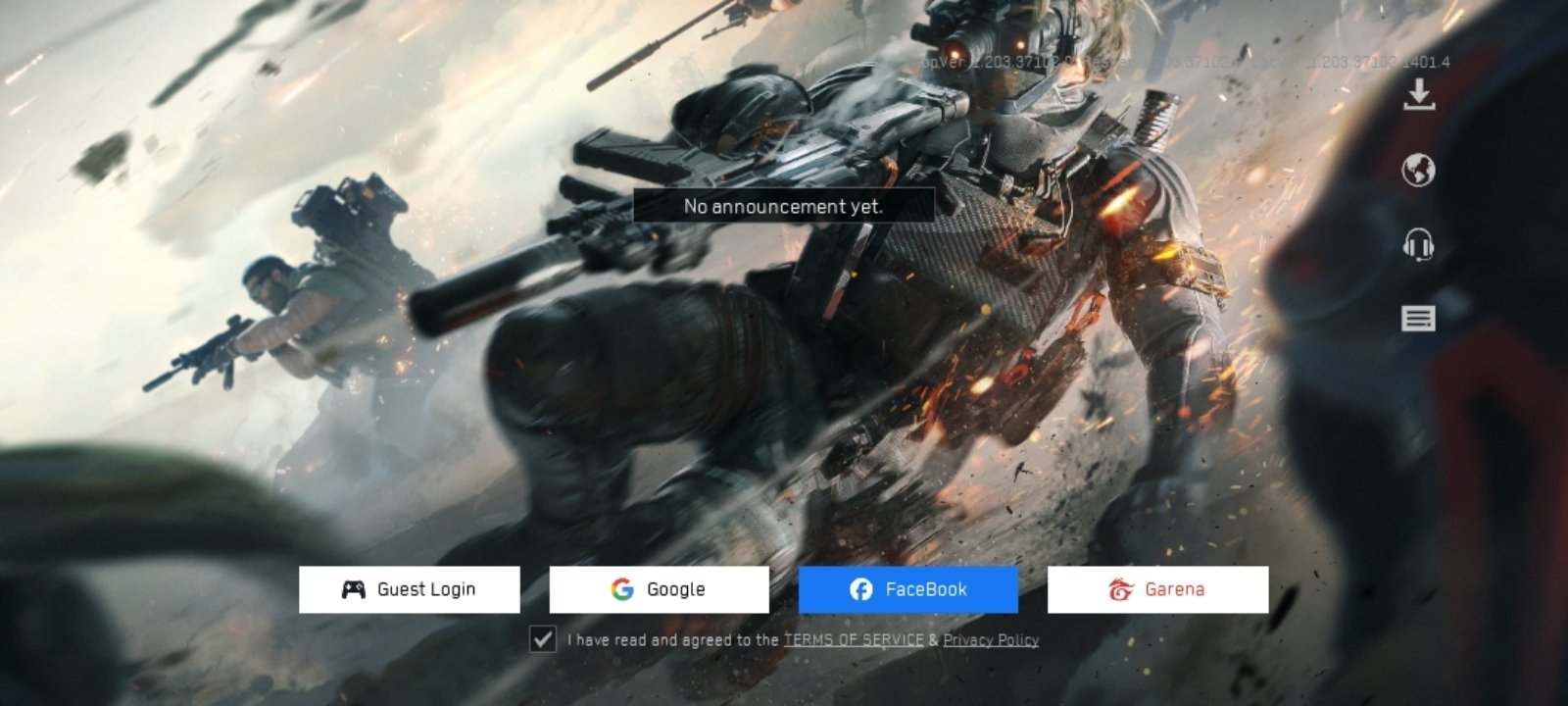
Task: Uncheck the terms agreement checkbox
Action: (x=543, y=639)
